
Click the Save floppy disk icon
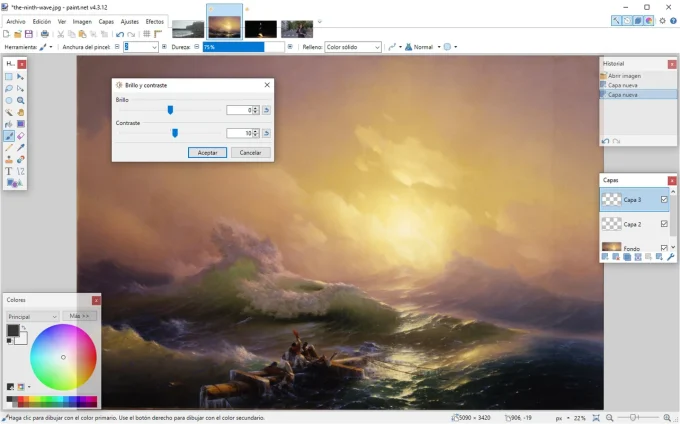[29, 34]
